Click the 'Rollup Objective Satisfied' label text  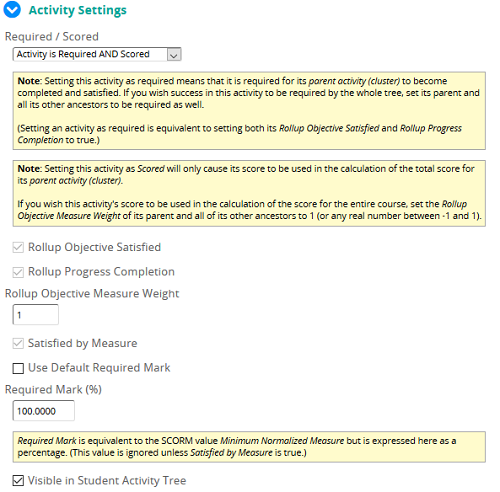pyautogui.click(x=94, y=247)
